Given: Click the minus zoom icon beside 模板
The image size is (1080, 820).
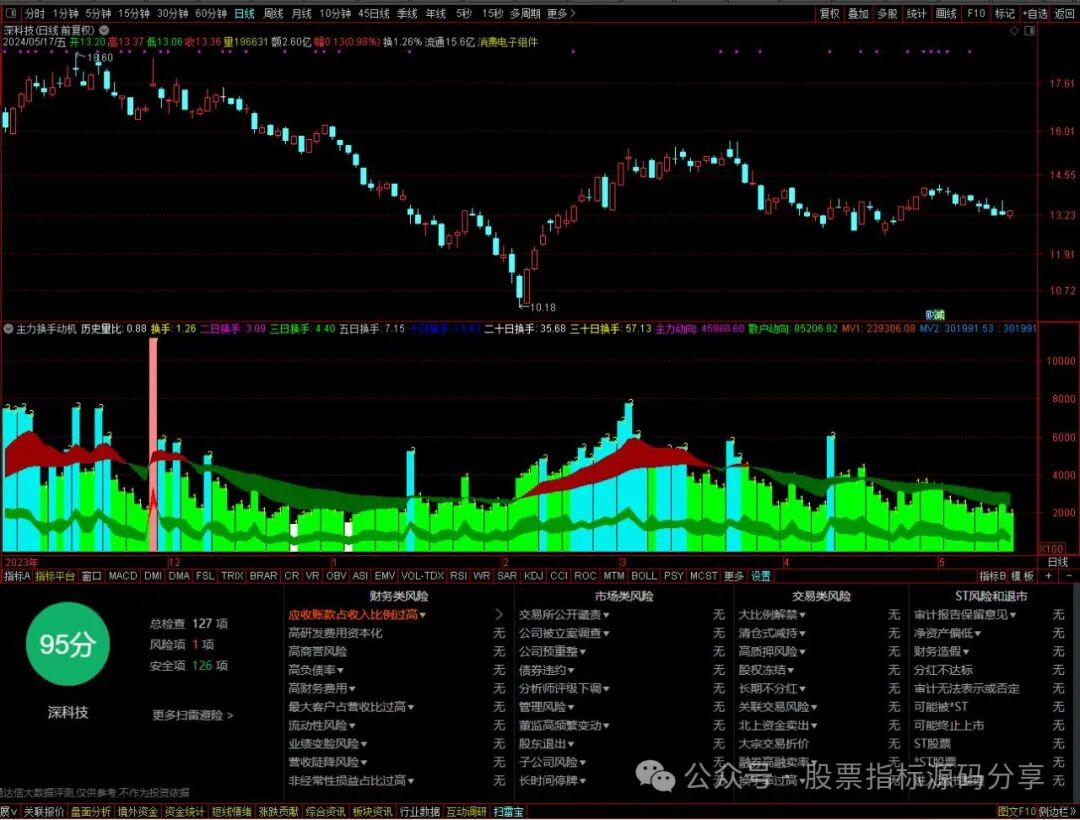Looking at the screenshot, I should click(x=1068, y=576).
